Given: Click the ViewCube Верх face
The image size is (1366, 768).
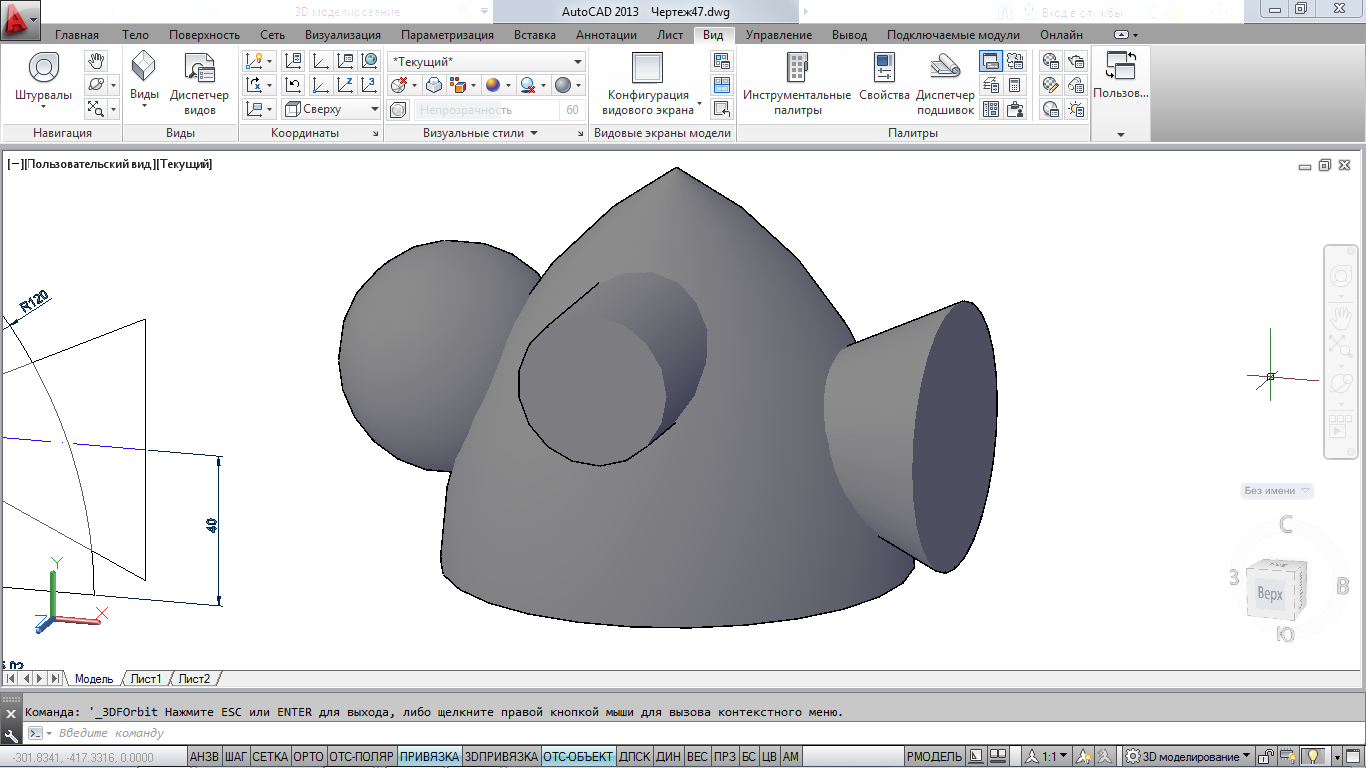Looking at the screenshot, I should coord(1270,594).
